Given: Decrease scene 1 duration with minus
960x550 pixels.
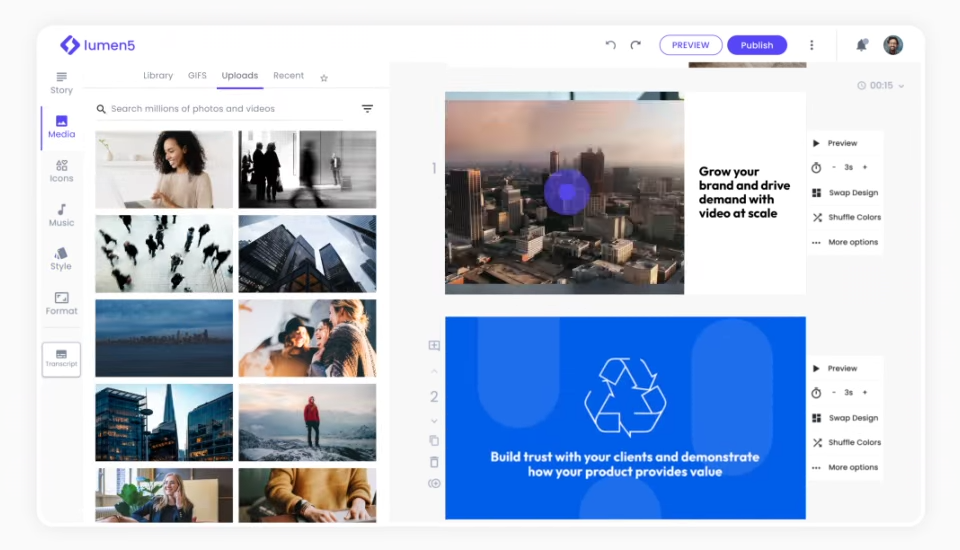Looking at the screenshot, I should pyautogui.click(x=833, y=167).
